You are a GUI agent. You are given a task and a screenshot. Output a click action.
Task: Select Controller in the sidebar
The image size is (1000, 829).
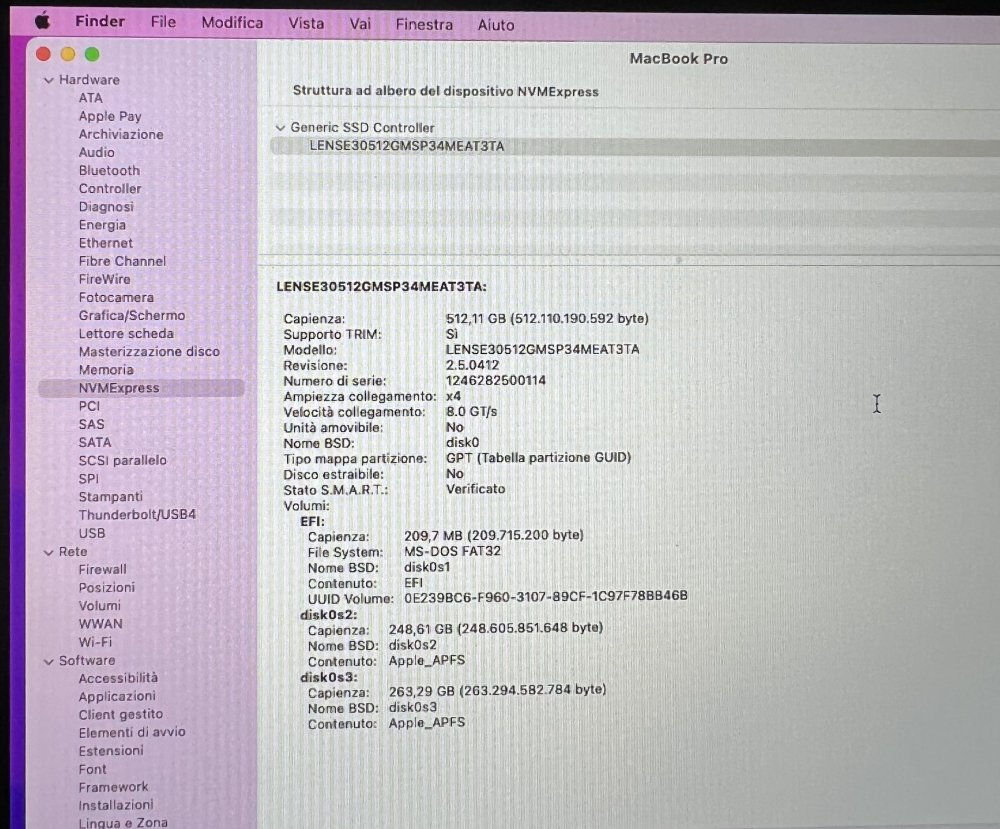[x=110, y=188]
